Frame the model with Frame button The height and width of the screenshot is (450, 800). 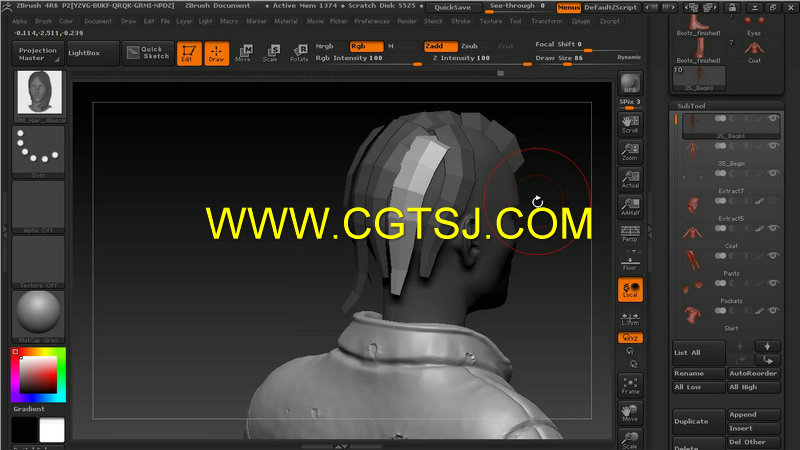[x=630, y=386]
